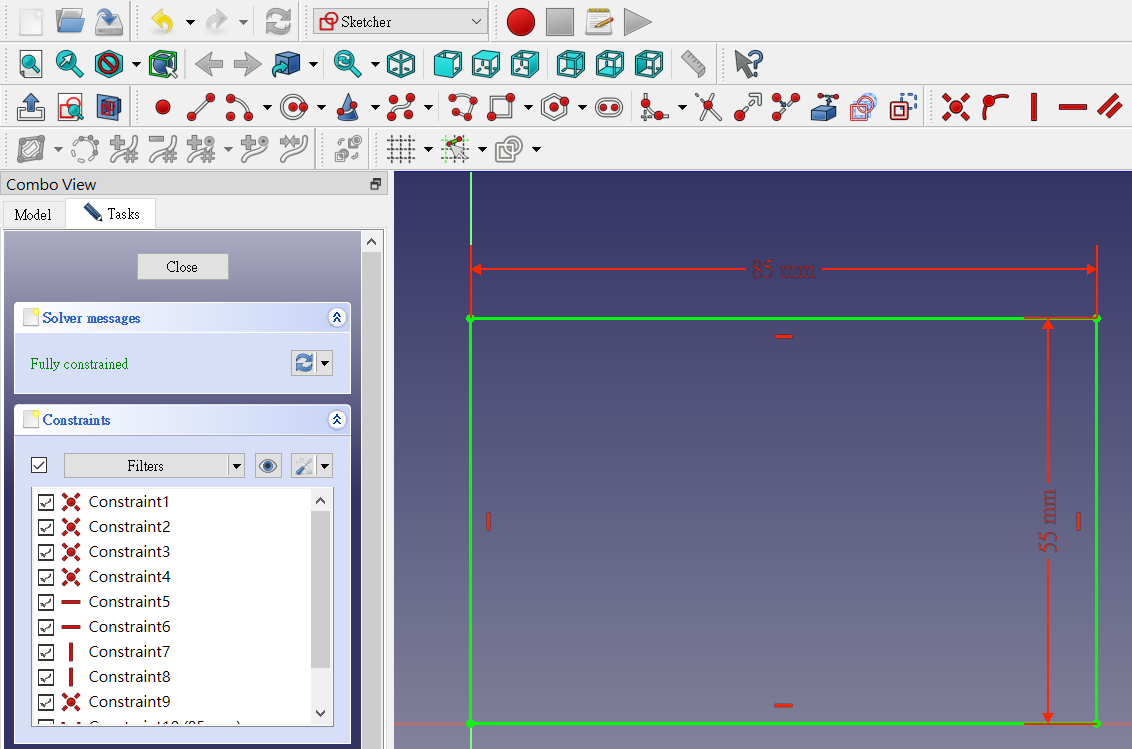Screen dimensions: 1132x749
Task: Open the Filters dropdown arrow
Action: point(237,466)
